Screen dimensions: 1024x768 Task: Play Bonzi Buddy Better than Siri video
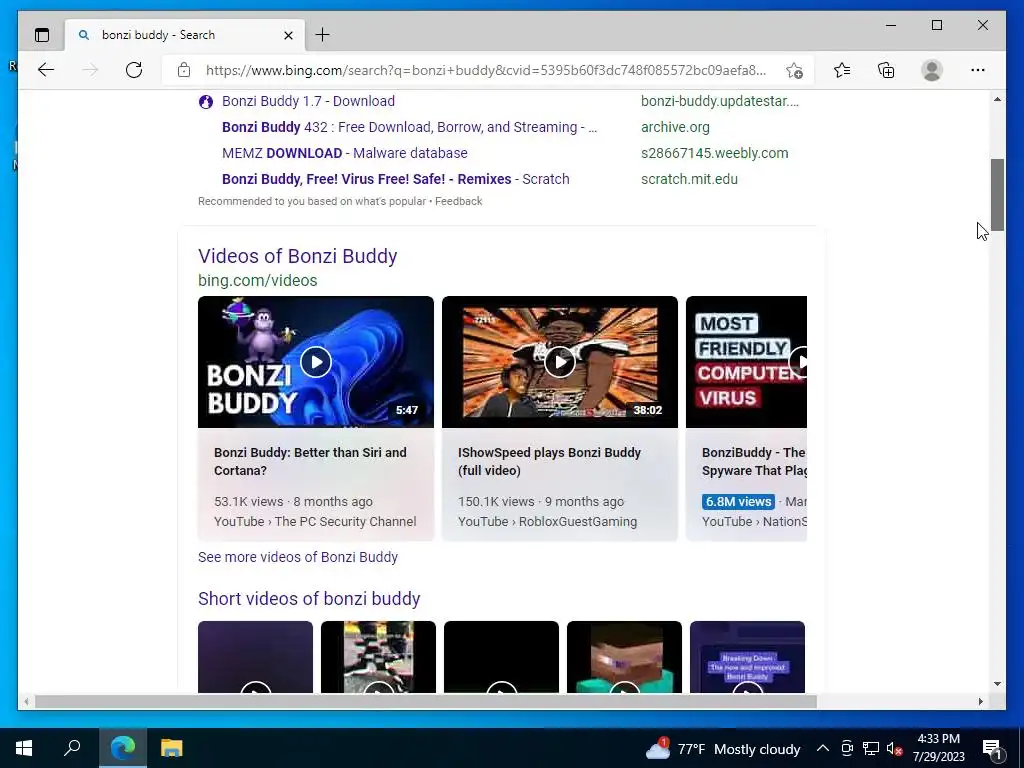316,362
